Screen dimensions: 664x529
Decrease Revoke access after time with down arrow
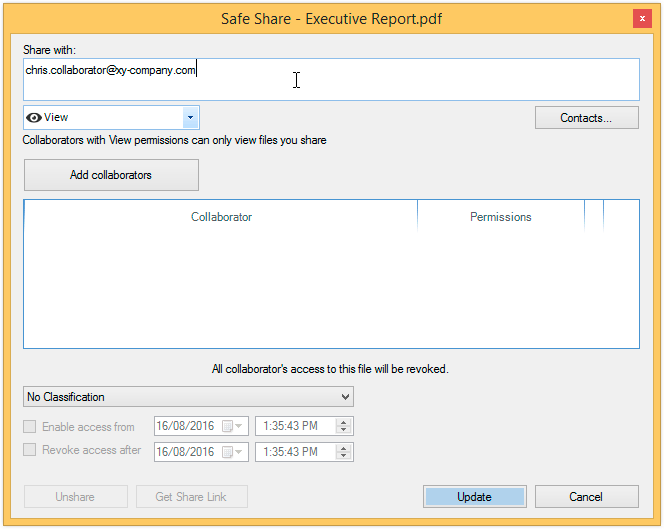[343, 455]
